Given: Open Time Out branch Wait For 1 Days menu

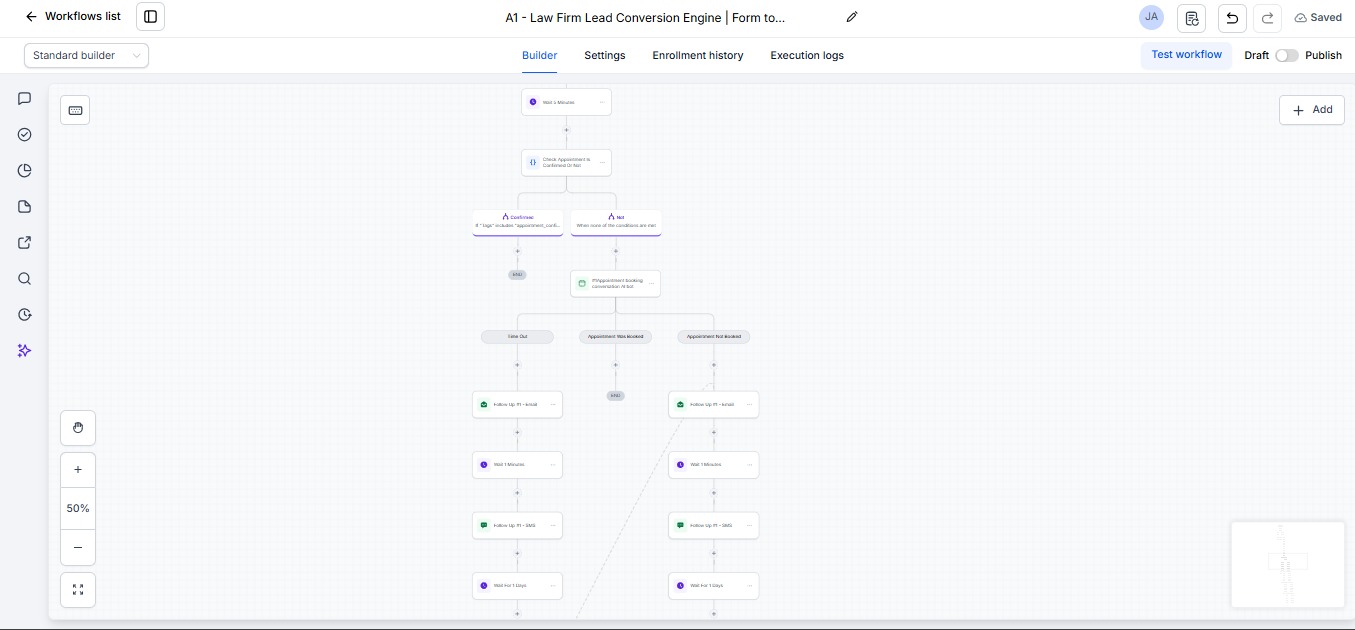Looking at the screenshot, I should pos(552,586).
